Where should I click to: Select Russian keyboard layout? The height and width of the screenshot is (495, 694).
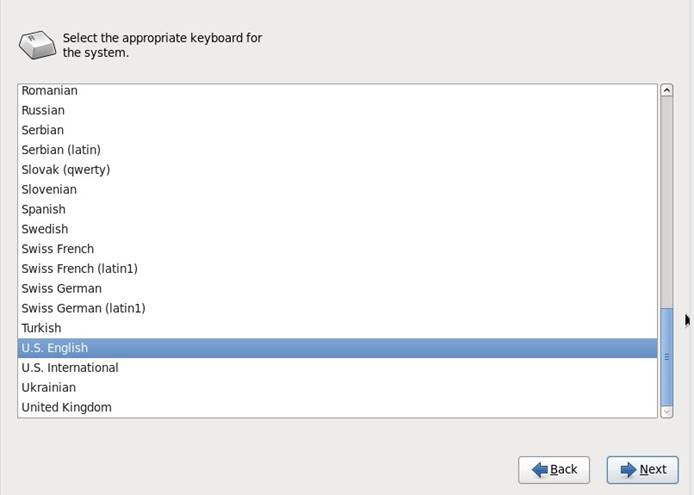tap(43, 110)
